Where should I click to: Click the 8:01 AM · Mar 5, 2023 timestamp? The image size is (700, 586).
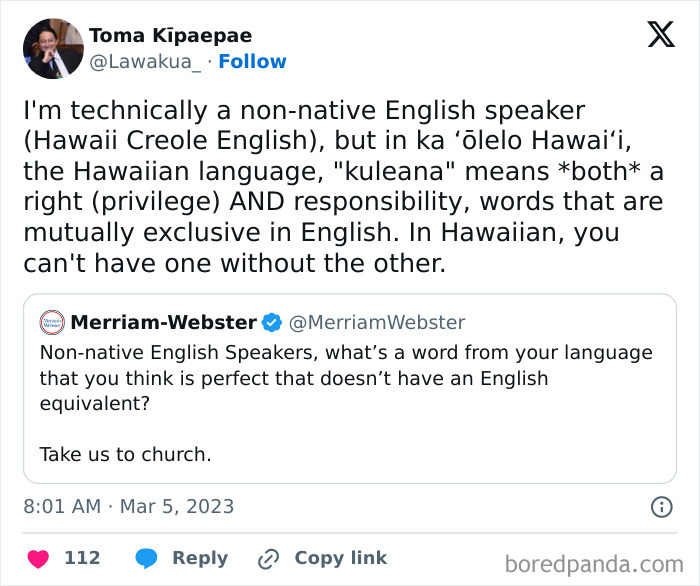pos(128,507)
